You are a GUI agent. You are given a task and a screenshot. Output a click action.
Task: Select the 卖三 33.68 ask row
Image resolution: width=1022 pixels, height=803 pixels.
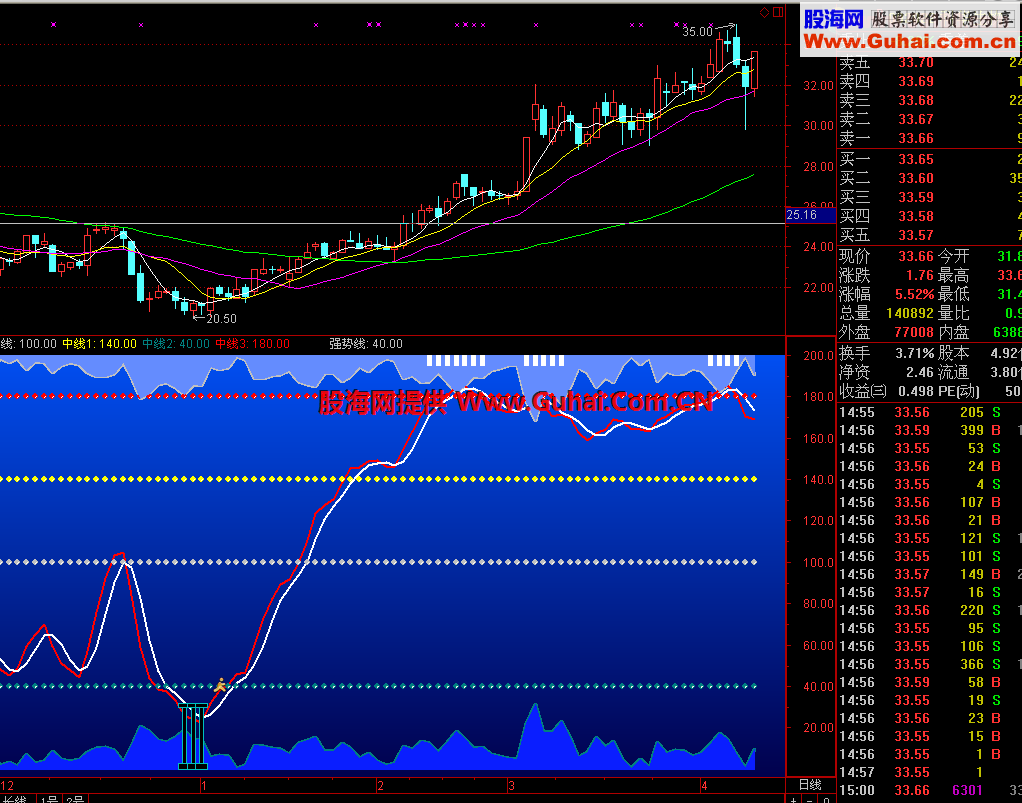point(929,100)
